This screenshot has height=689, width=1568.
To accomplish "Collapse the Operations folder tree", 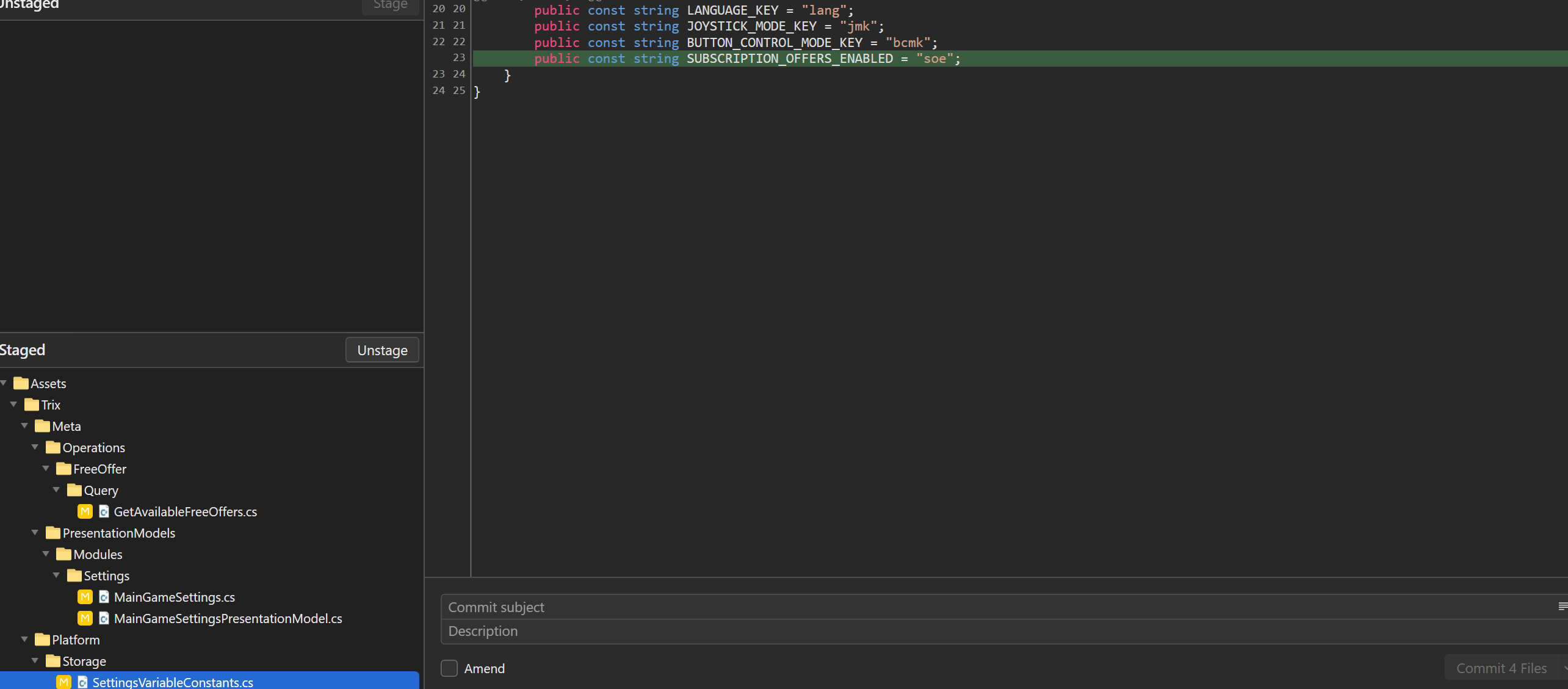I will coord(35,447).
